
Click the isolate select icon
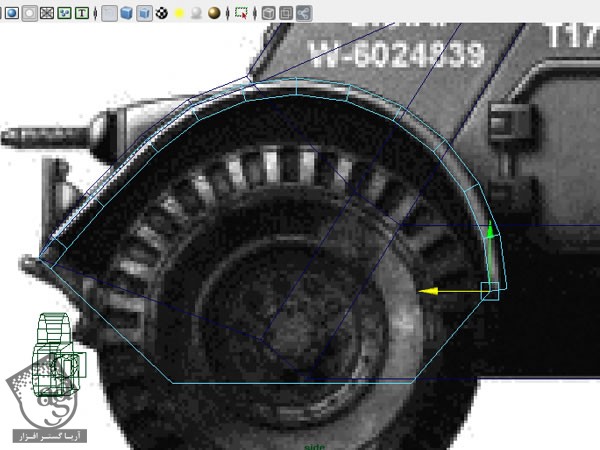point(241,14)
